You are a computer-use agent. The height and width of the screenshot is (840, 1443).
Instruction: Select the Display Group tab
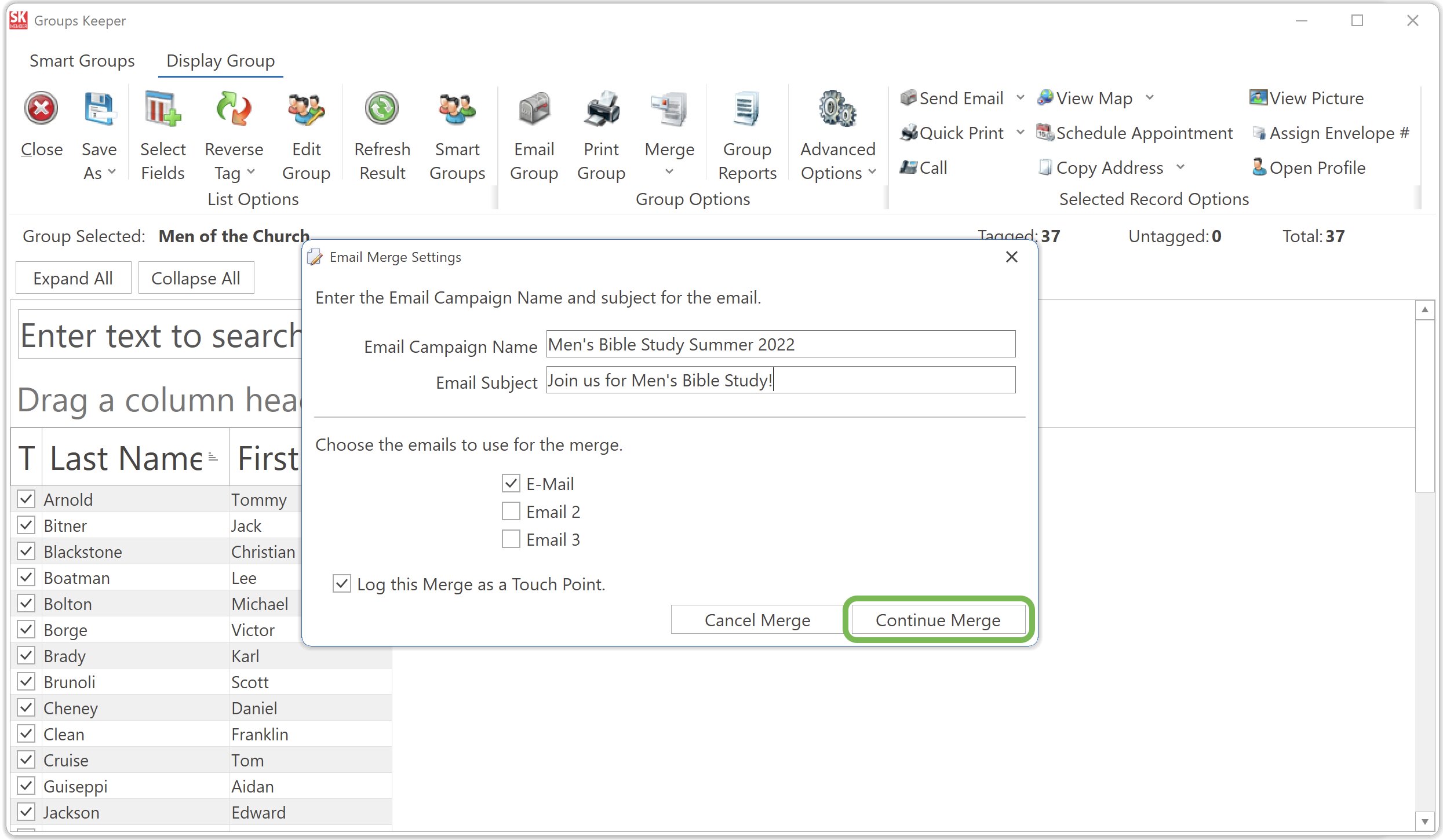tap(220, 60)
